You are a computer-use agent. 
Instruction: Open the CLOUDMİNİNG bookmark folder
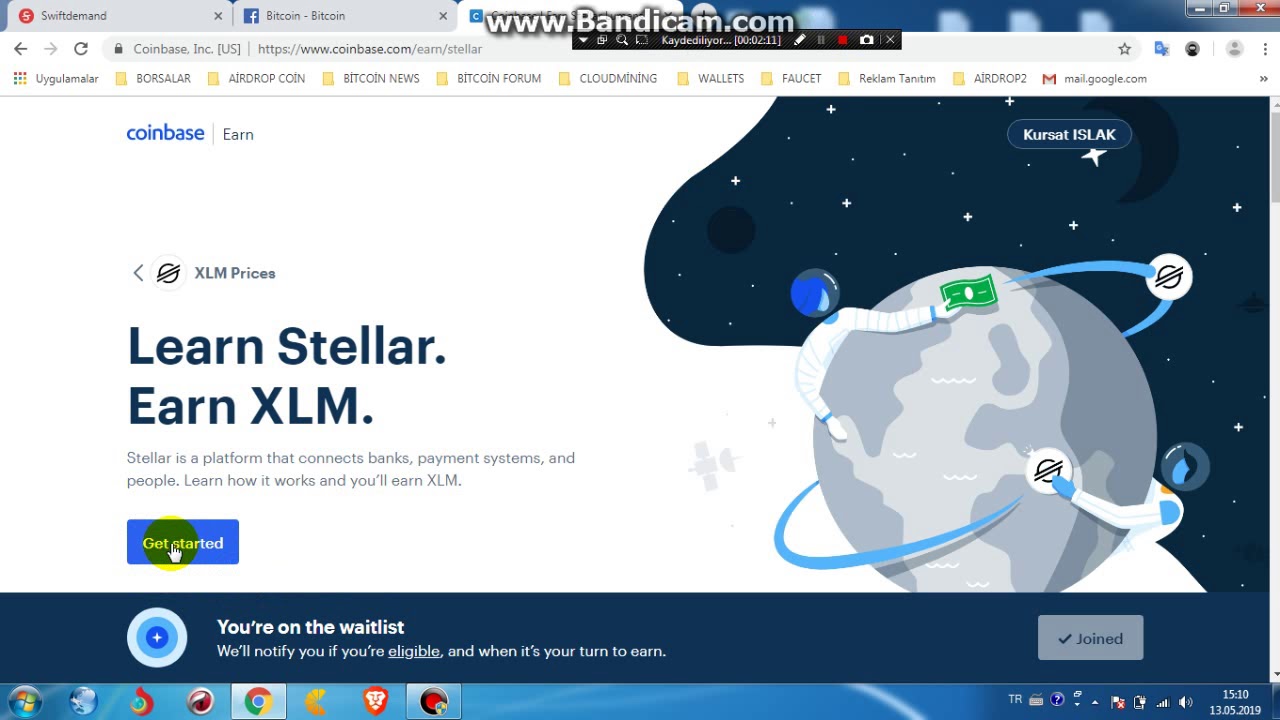pos(608,78)
